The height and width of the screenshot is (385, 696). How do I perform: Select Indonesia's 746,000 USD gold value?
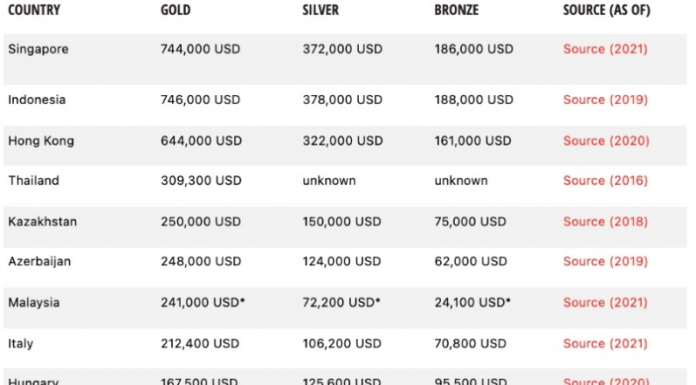pos(200,99)
